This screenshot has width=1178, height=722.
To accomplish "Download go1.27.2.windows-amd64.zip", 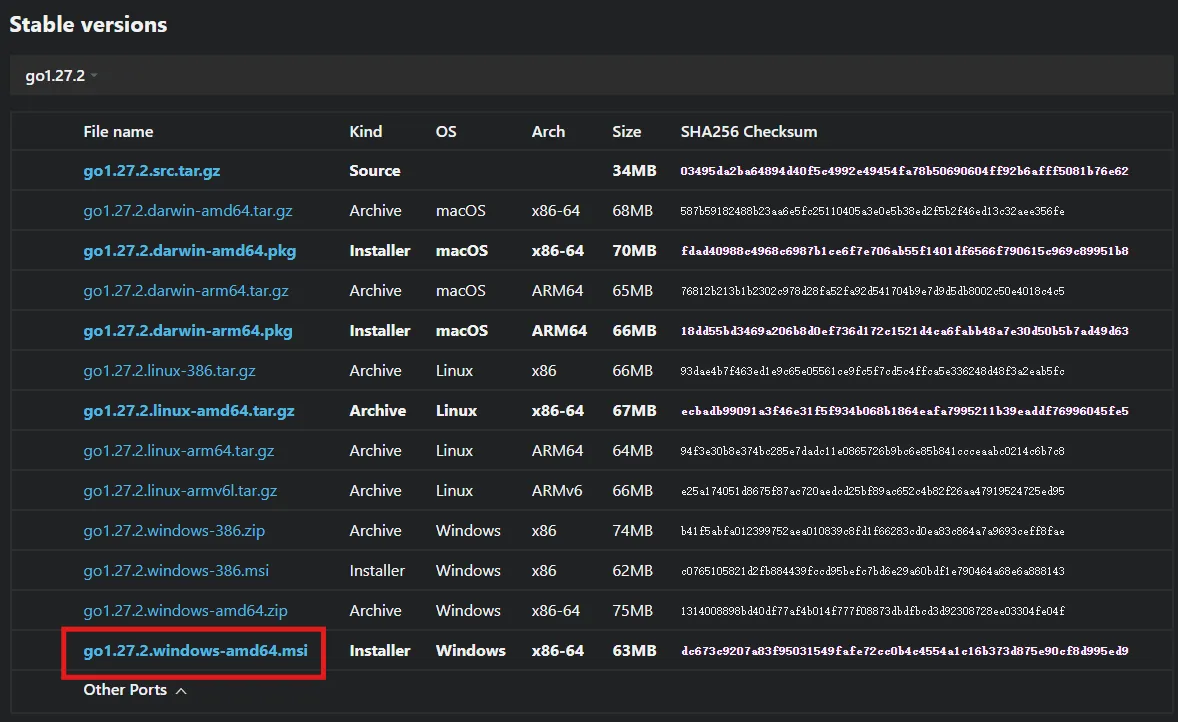I will tap(186, 611).
